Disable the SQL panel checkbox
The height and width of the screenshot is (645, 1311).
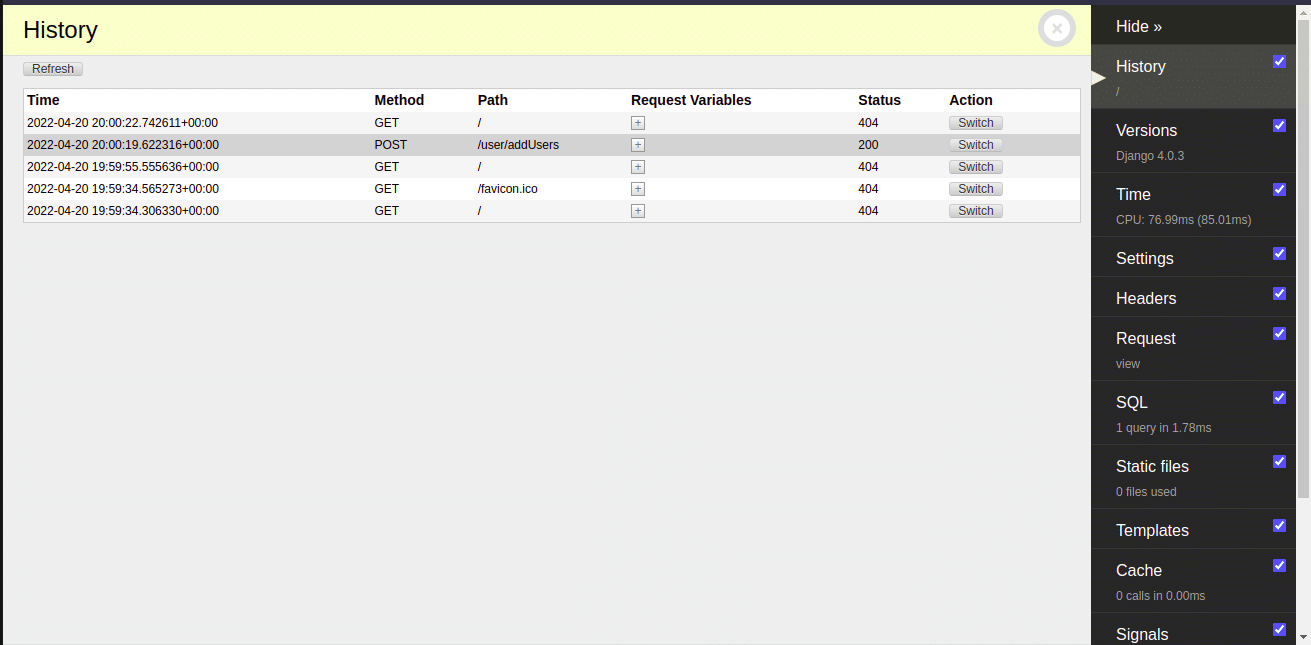pyautogui.click(x=1279, y=397)
